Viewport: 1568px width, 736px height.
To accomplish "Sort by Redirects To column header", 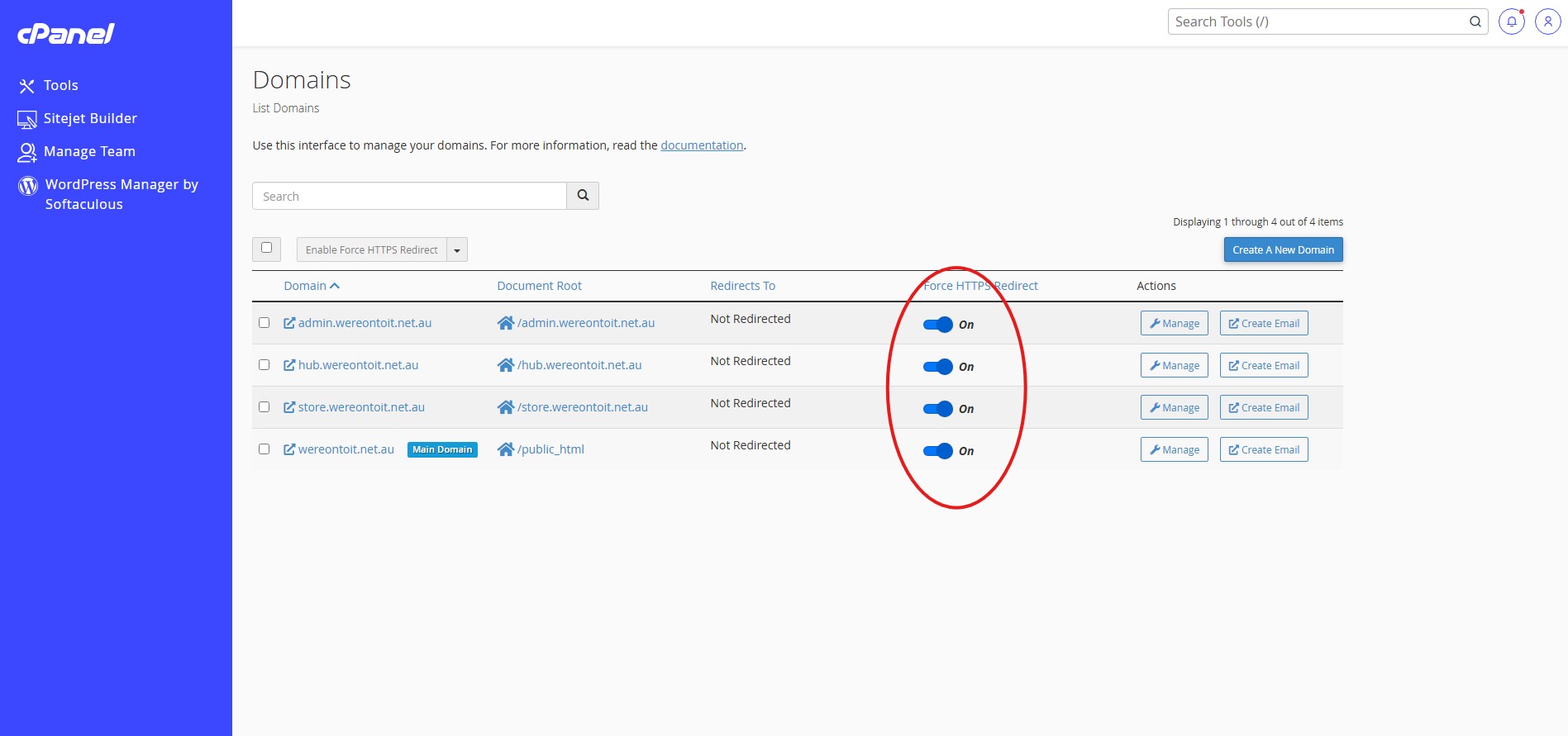I will click(x=742, y=286).
